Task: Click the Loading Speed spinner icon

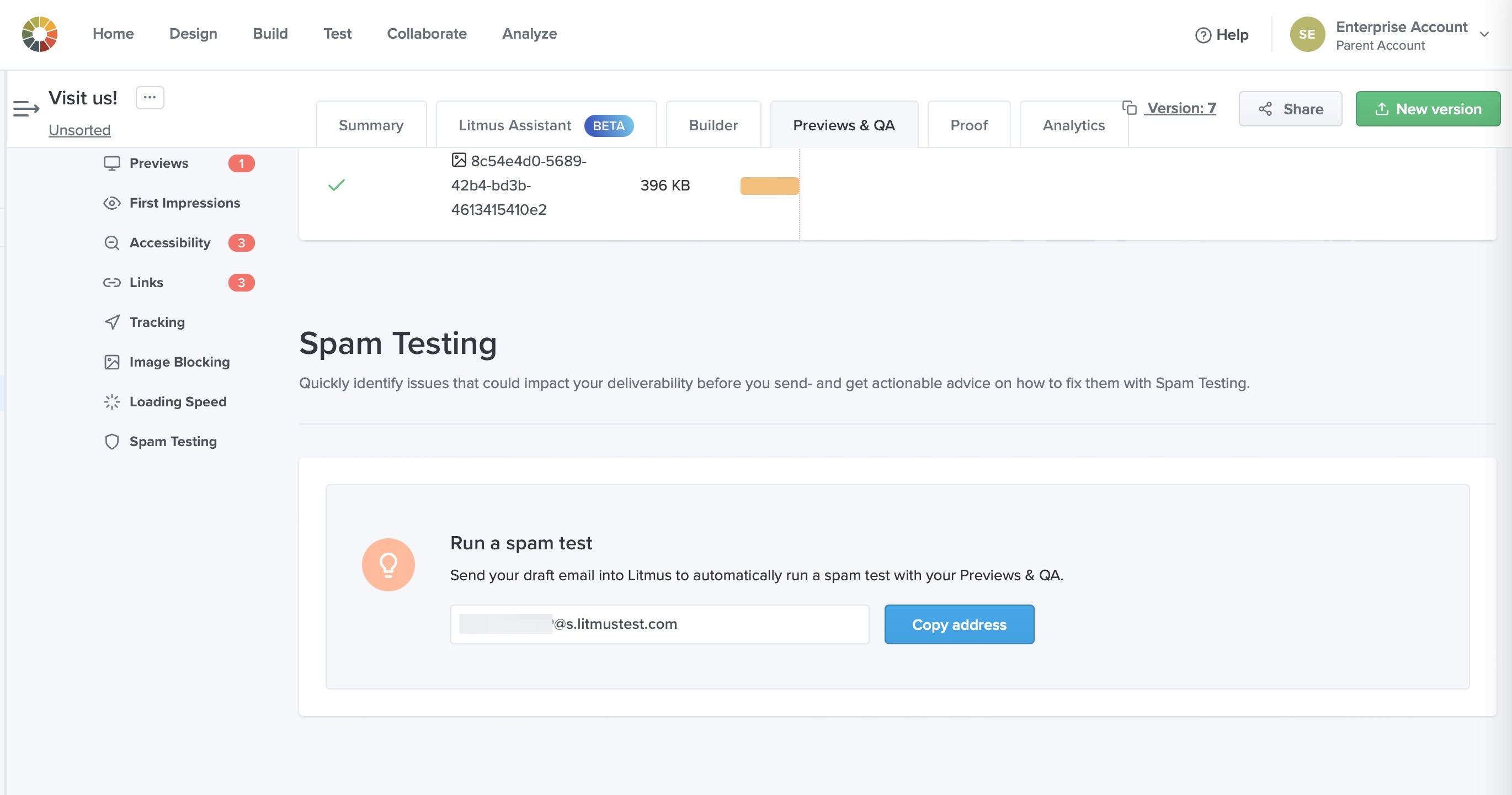Action: [x=111, y=401]
